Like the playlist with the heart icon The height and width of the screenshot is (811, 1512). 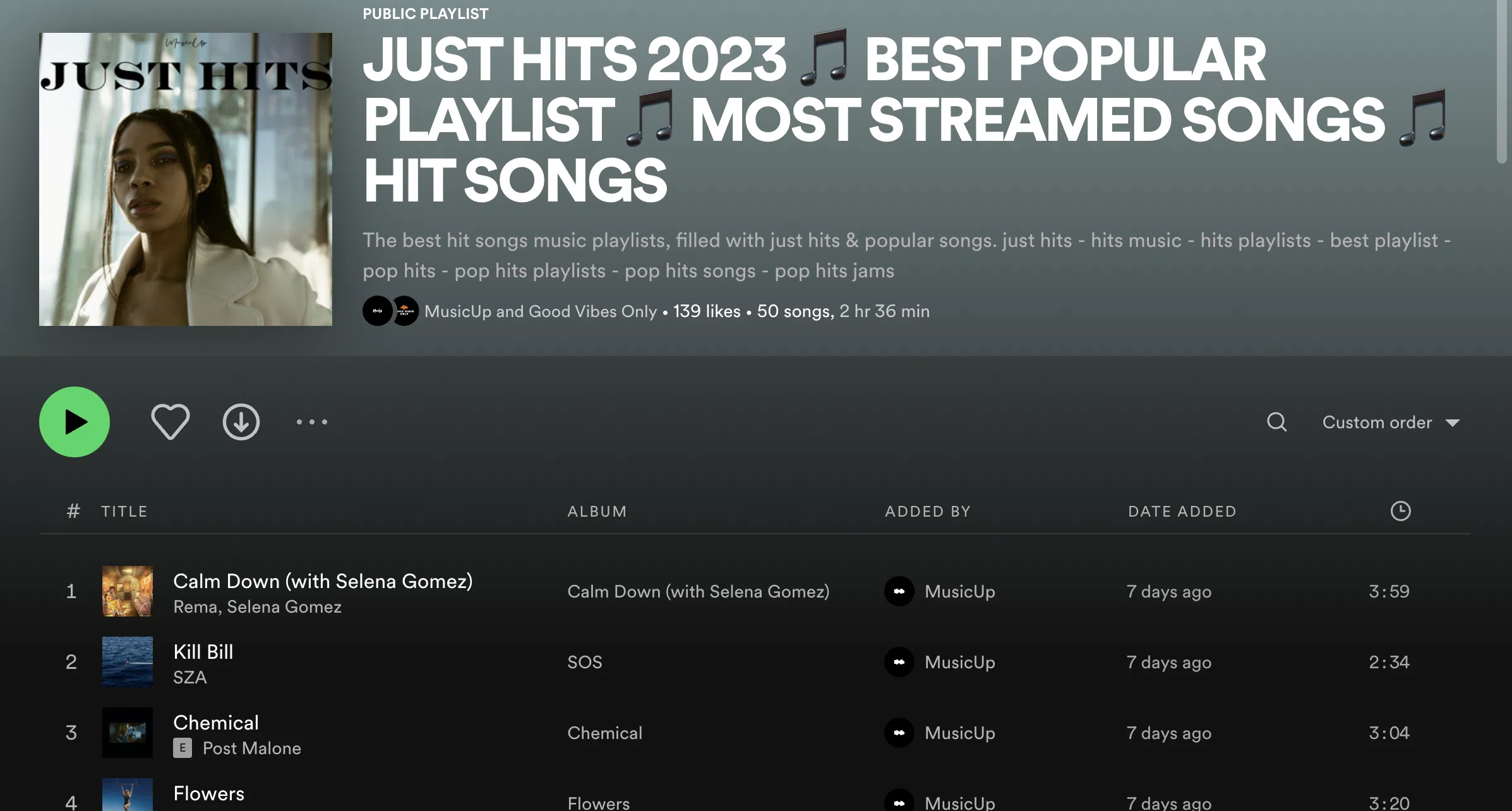tap(170, 422)
